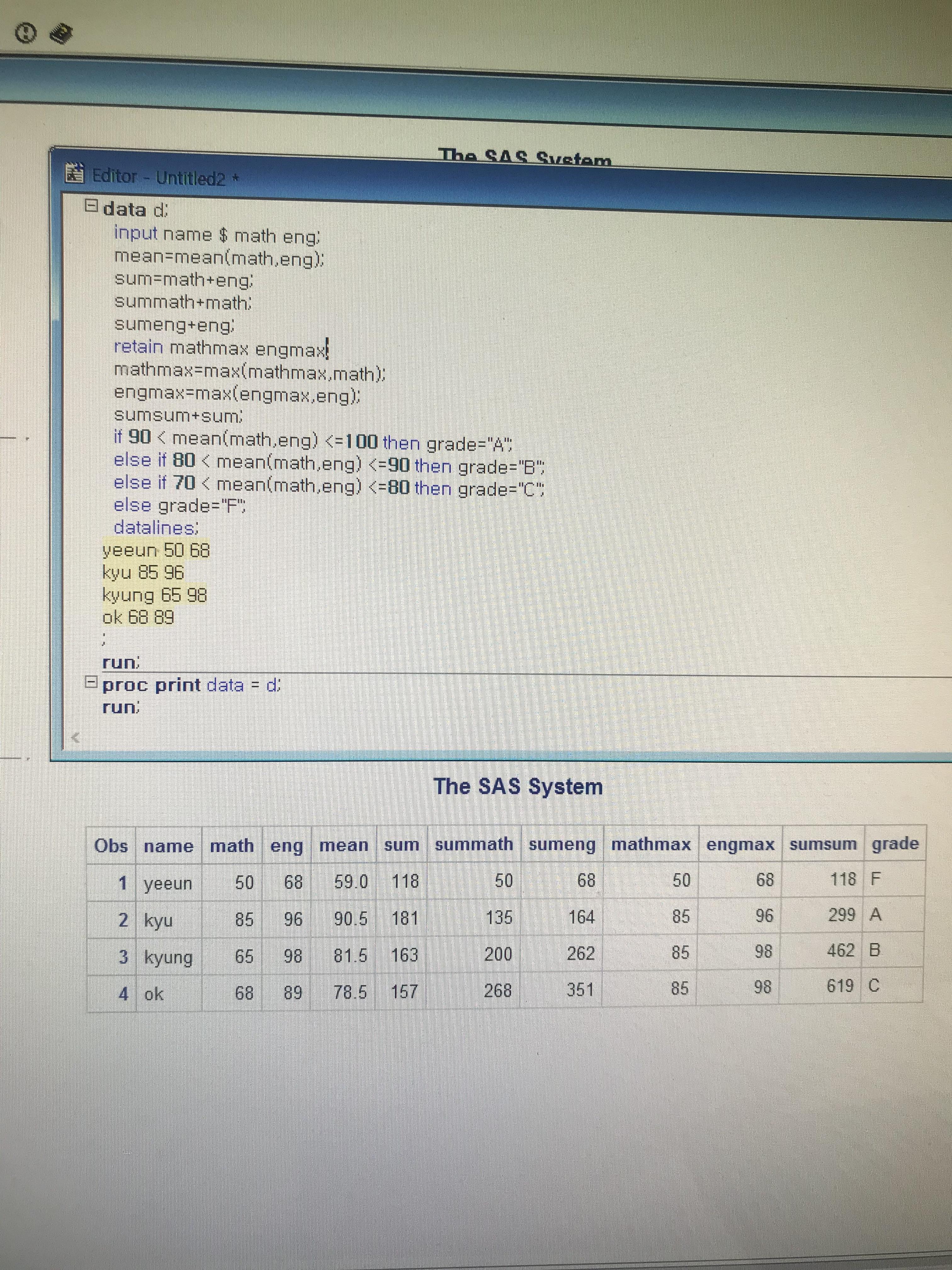Click the sumeng value 351 cell
This screenshot has width=952, height=1270.
pos(581,990)
